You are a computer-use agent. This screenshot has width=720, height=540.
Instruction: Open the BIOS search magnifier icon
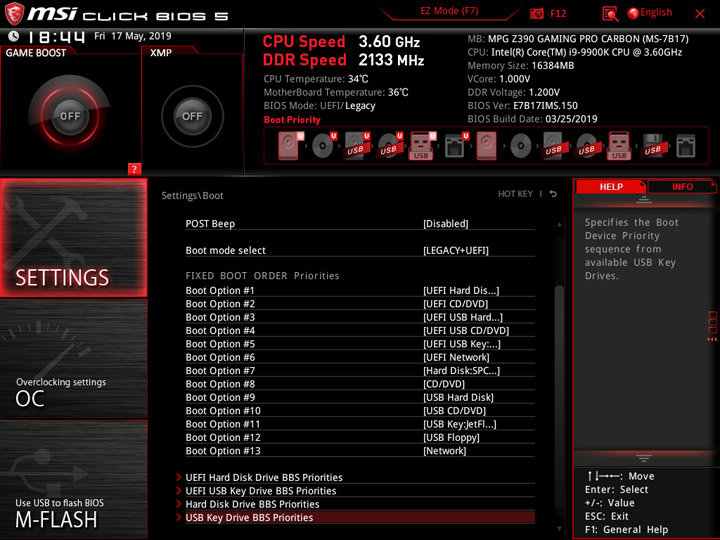[x=610, y=14]
